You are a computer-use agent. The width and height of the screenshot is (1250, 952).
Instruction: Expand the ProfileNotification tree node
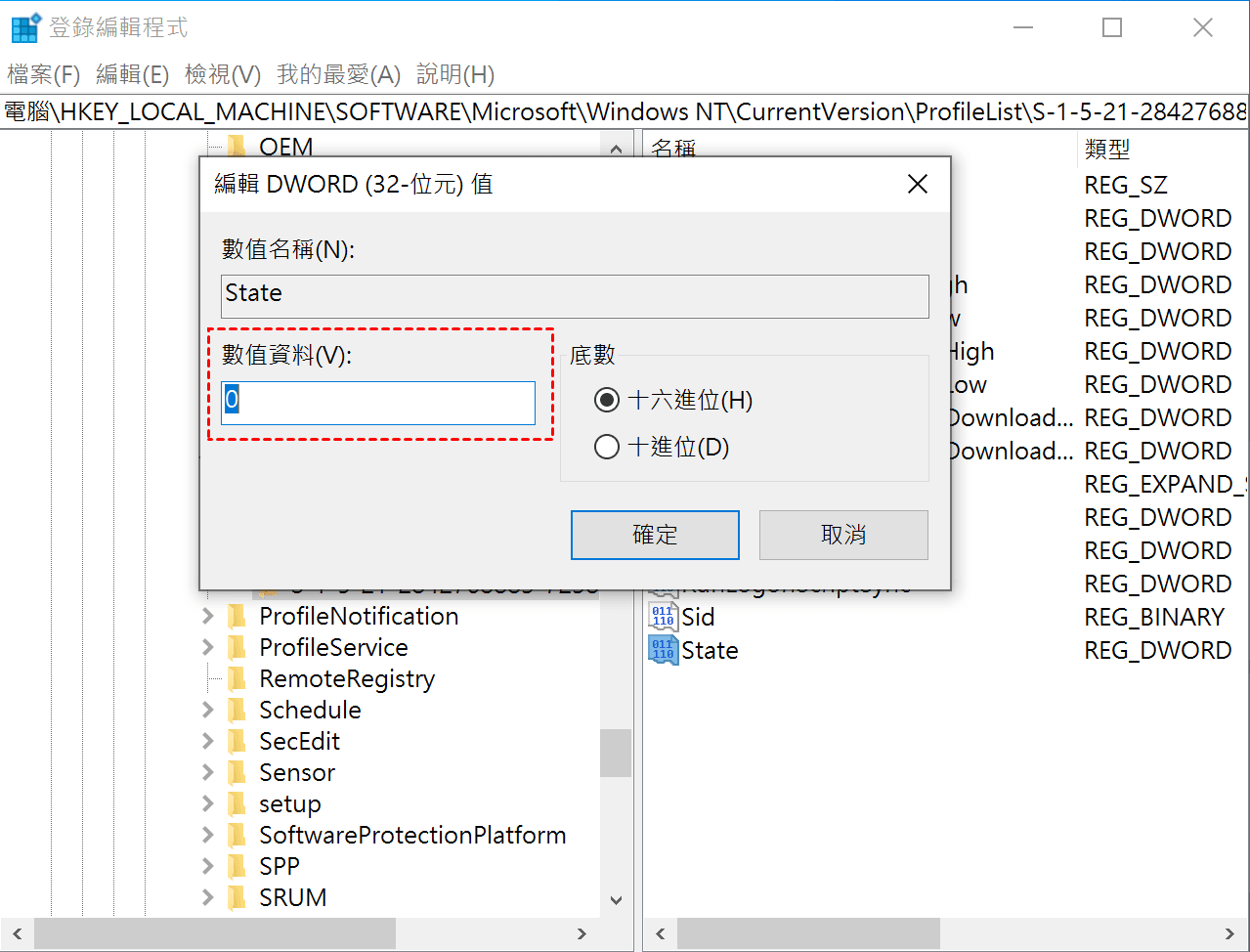point(207,616)
